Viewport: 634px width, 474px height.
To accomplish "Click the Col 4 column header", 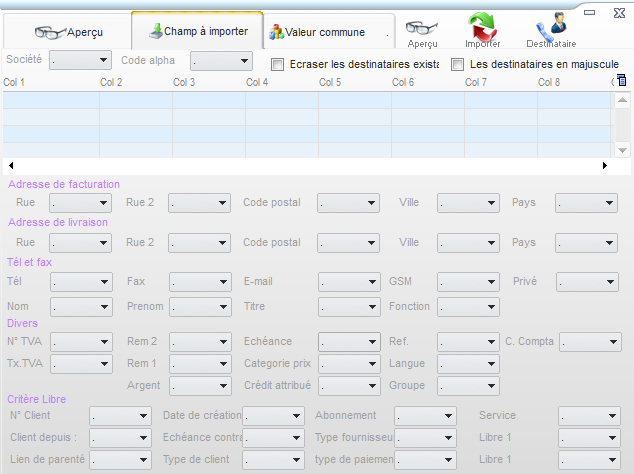I will (x=257, y=82).
